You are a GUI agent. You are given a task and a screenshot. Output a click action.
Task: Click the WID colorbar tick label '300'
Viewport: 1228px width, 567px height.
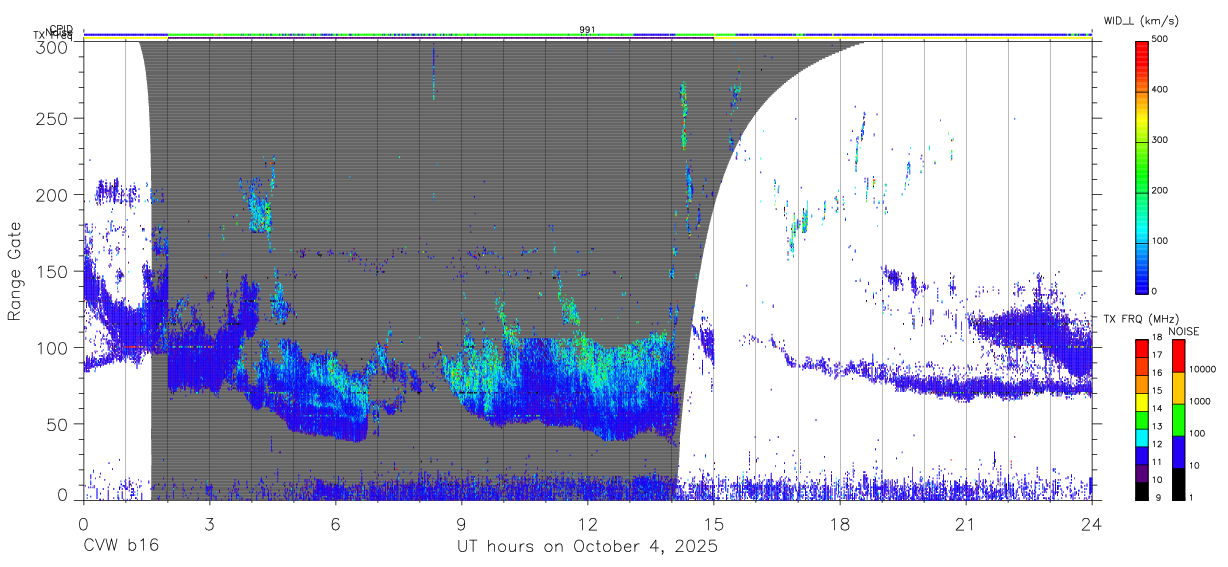(1159, 140)
